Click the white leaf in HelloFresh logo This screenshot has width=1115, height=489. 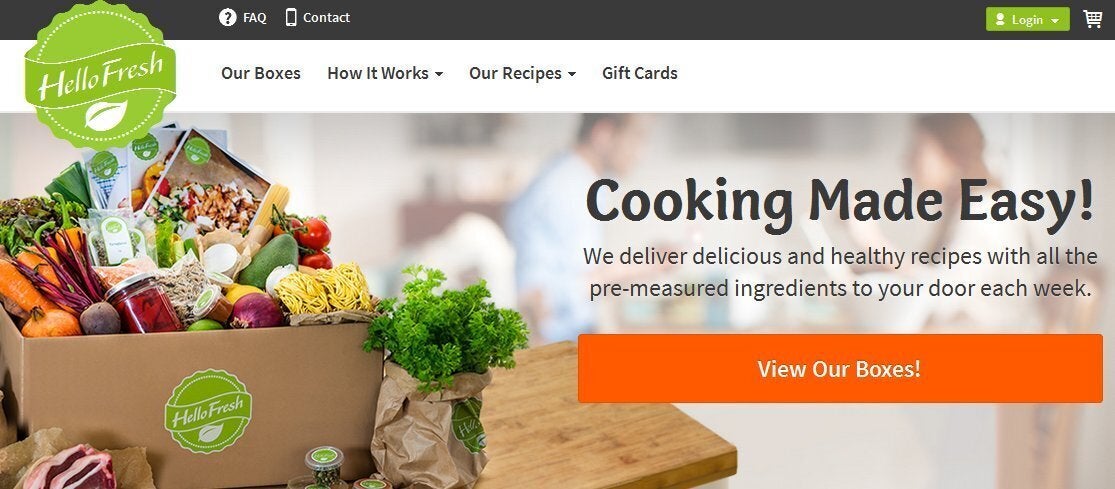pyautogui.click(x=106, y=116)
